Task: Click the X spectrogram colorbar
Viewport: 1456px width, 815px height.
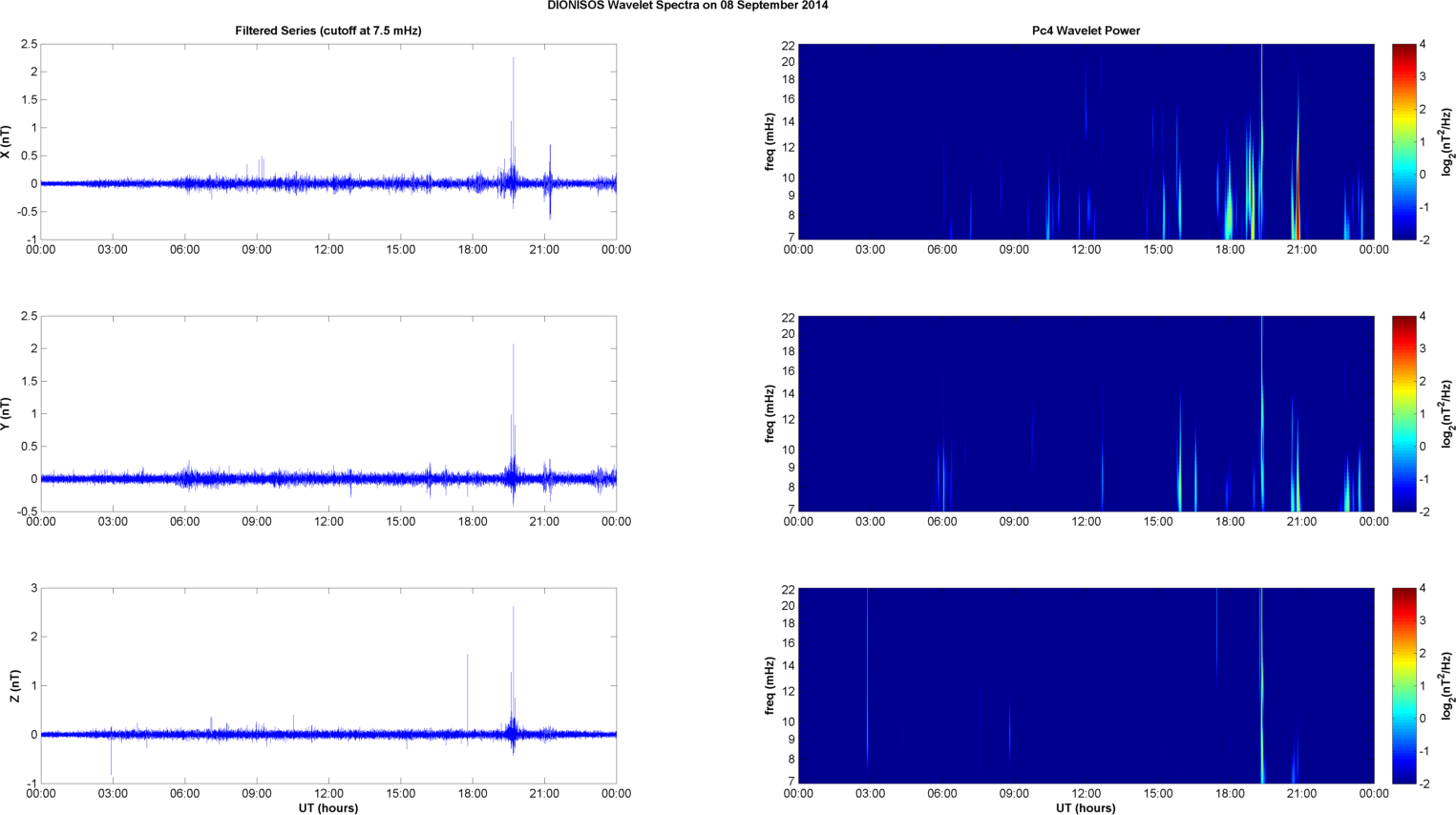Action: (1403, 141)
